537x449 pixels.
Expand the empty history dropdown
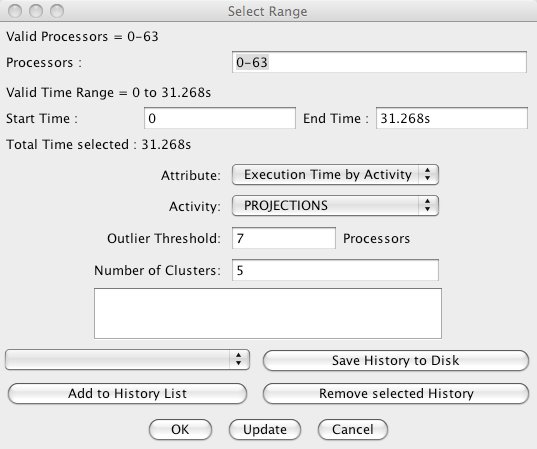click(x=127, y=360)
